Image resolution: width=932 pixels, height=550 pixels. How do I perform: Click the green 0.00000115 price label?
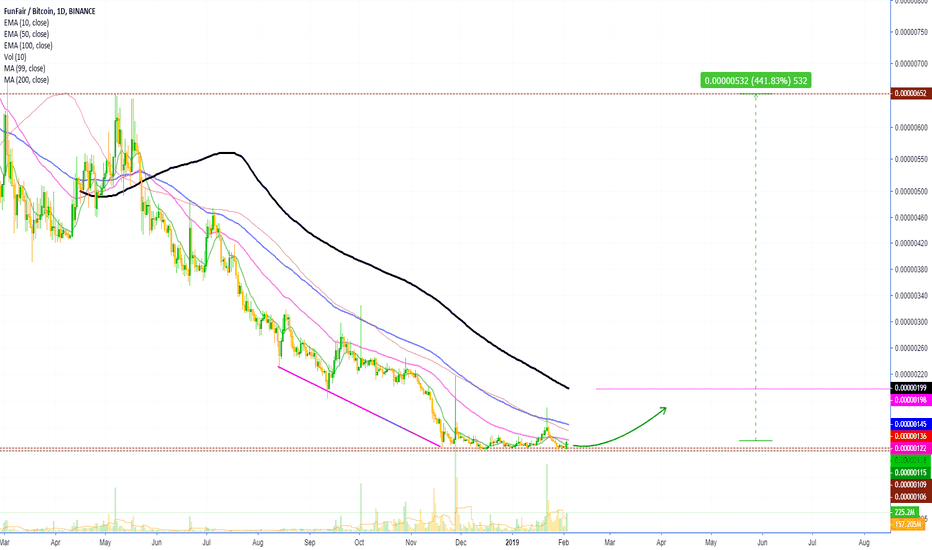pos(909,473)
